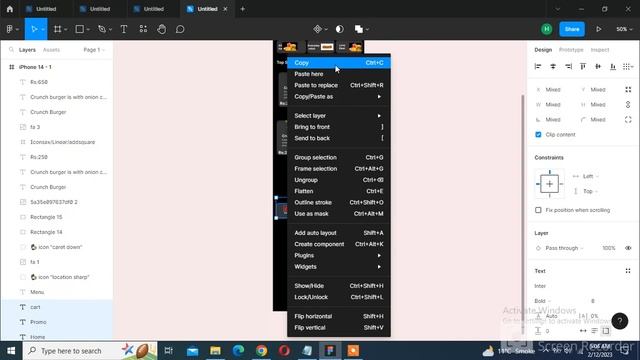Click the Boolean union icon in toolbar
This screenshot has width=640, height=360.
(359, 29)
